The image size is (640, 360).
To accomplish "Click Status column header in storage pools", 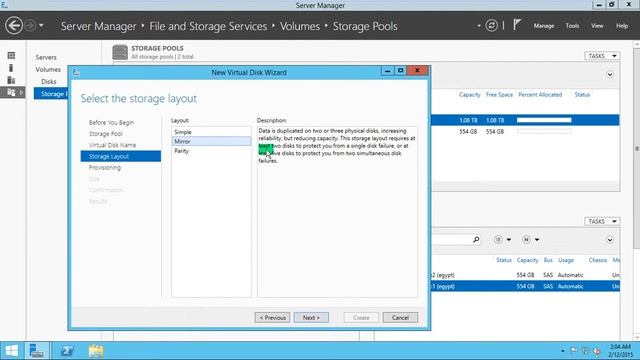I will coord(582,95).
